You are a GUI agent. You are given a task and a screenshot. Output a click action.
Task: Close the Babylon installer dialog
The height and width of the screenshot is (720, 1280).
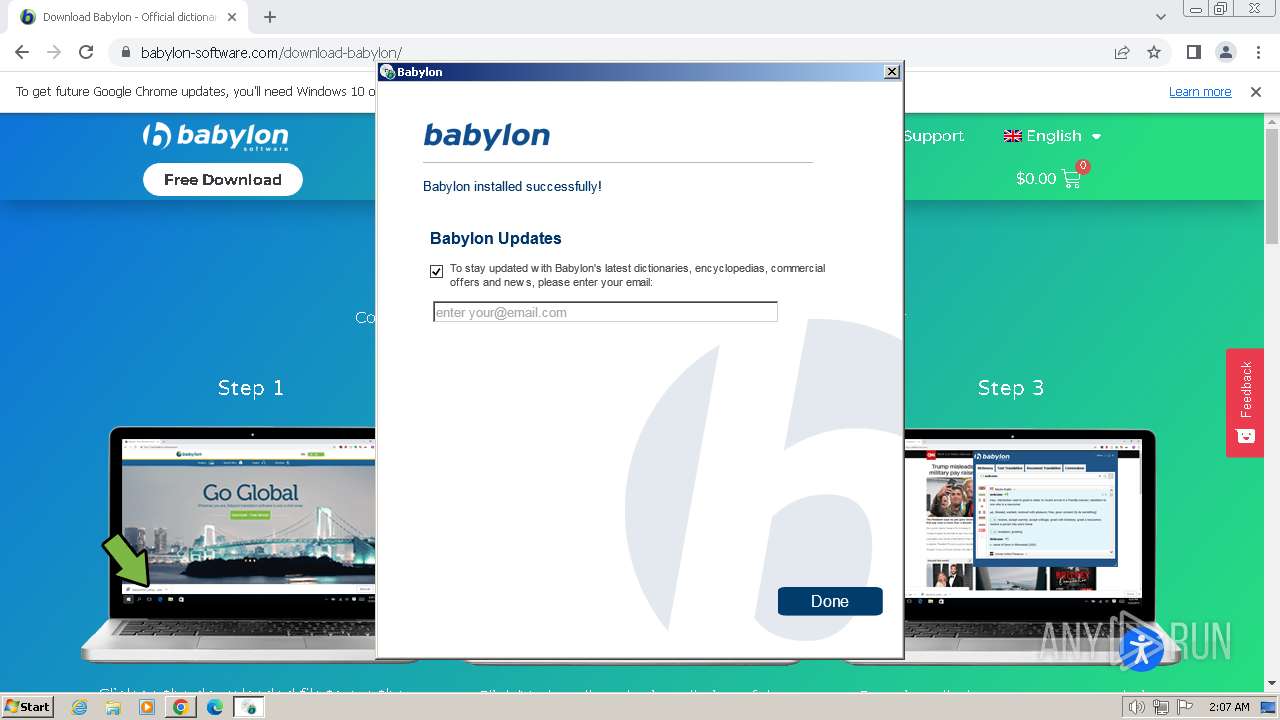(x=892, y=72)
